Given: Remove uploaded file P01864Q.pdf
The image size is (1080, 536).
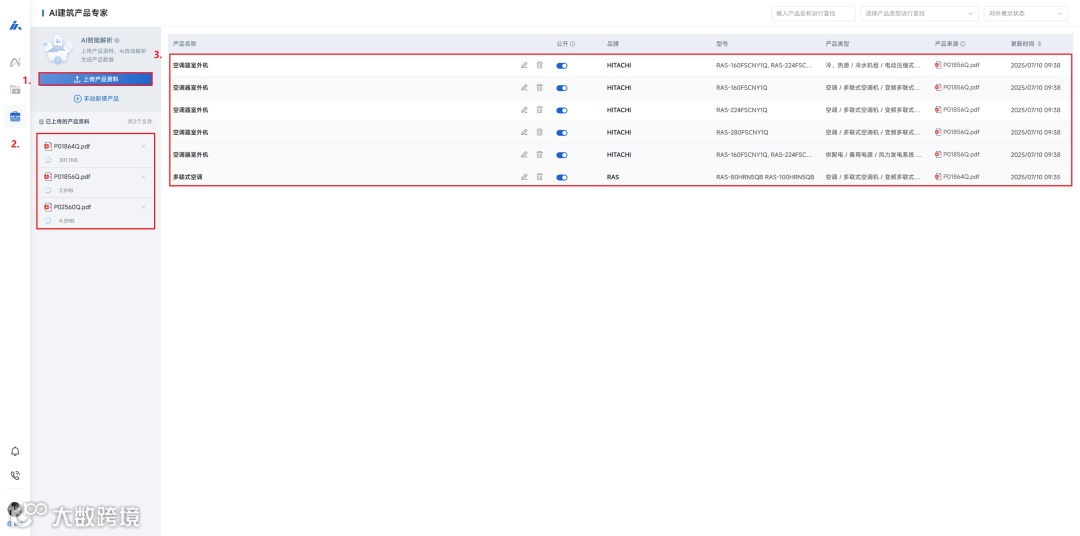Looking at the screenshot, I should click(143, 146).
